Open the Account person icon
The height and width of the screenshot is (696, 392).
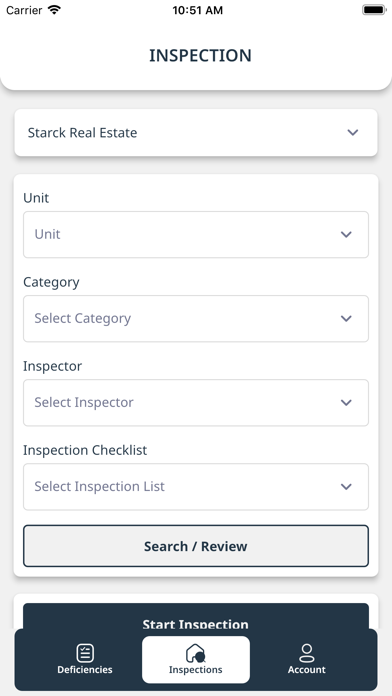pos(306,653)
